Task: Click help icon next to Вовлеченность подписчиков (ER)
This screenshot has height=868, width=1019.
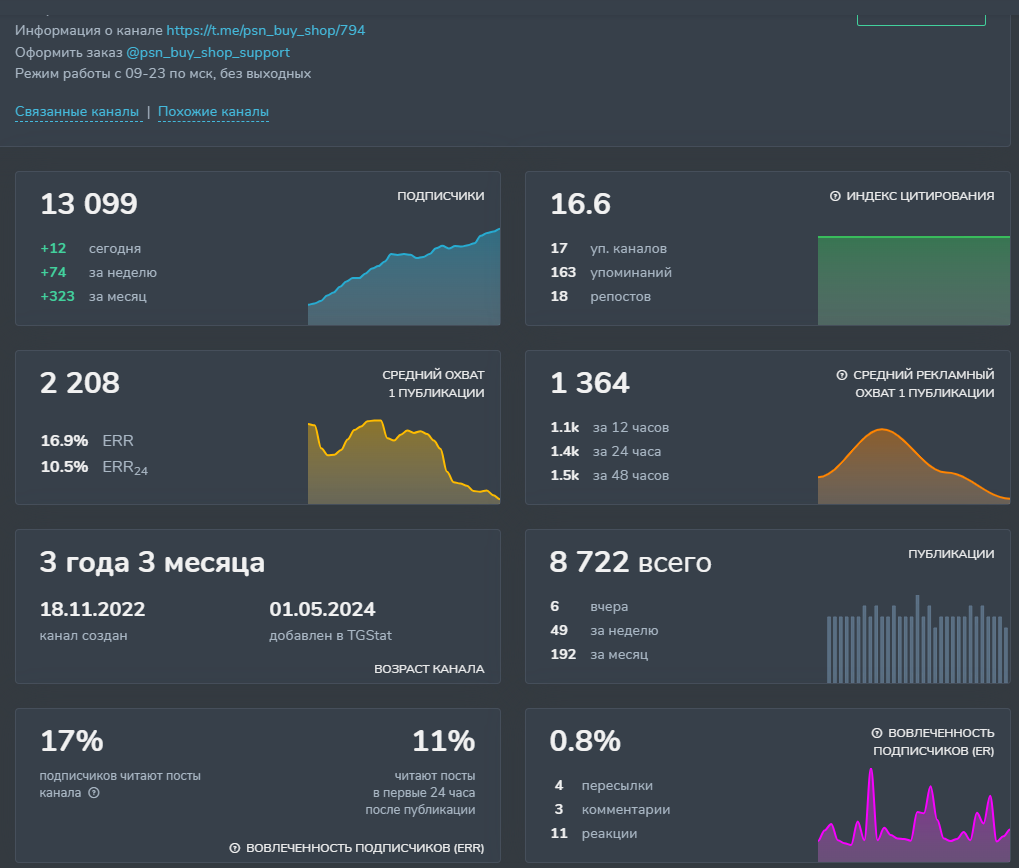Action: pos(877,733)
